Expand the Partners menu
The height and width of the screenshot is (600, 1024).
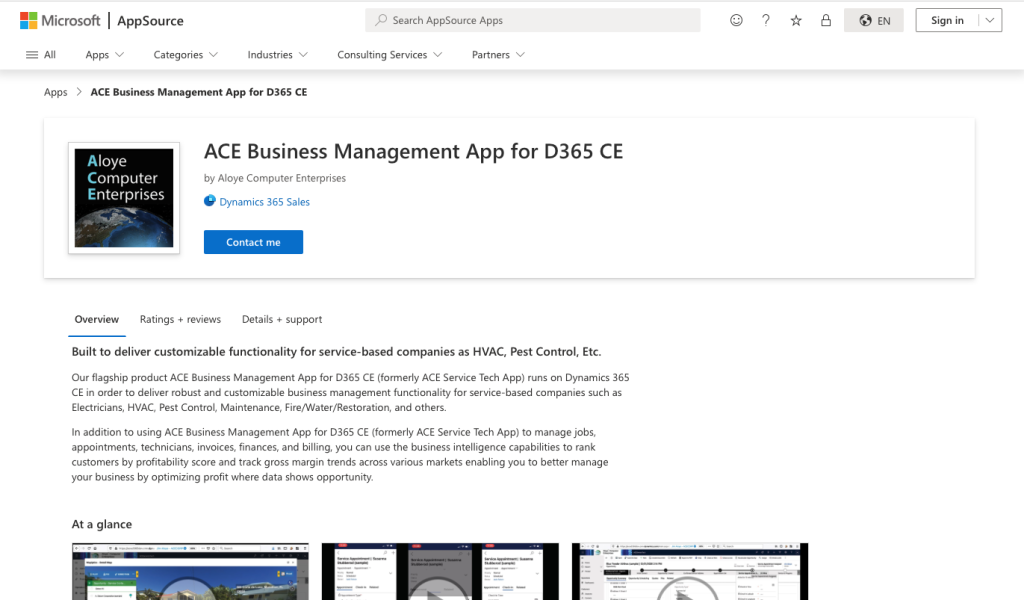pyautogui.click(x=498, y=55)
